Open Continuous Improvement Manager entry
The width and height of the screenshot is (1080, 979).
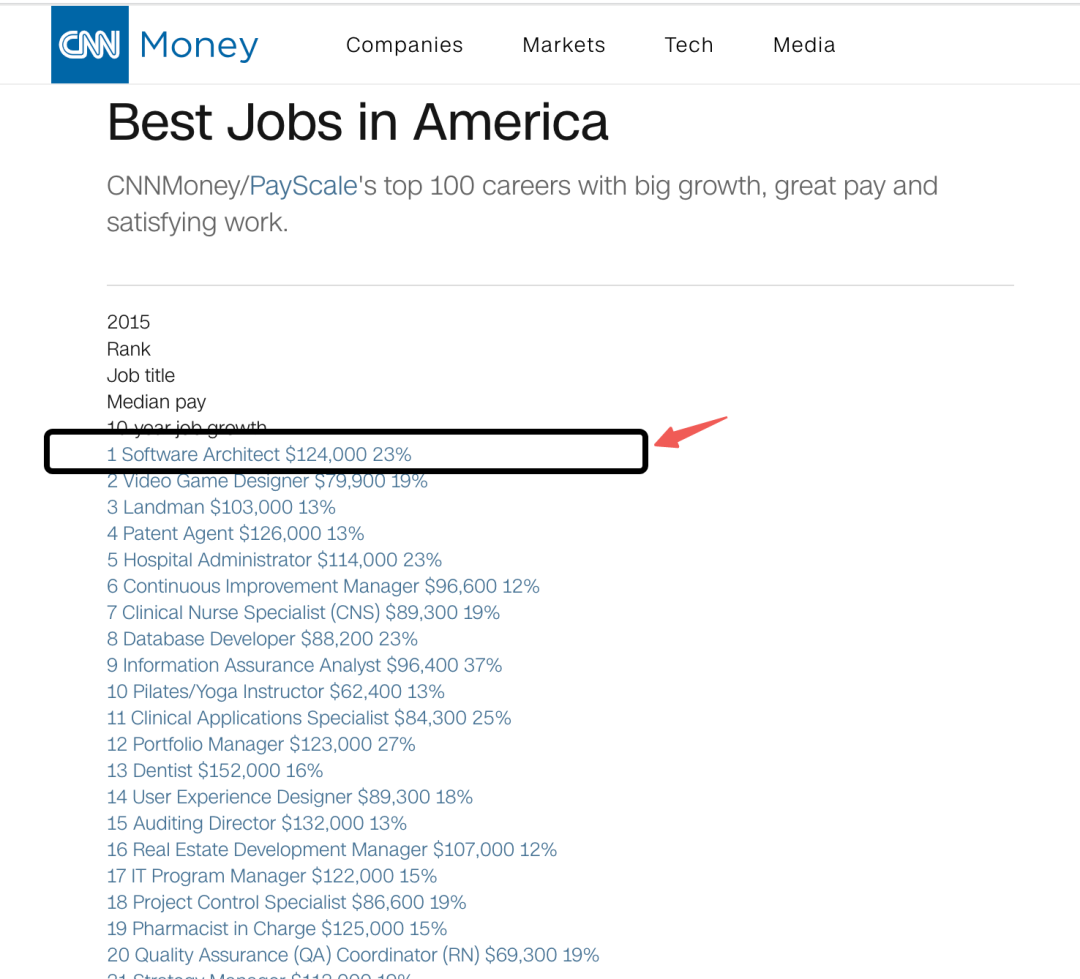323,586
